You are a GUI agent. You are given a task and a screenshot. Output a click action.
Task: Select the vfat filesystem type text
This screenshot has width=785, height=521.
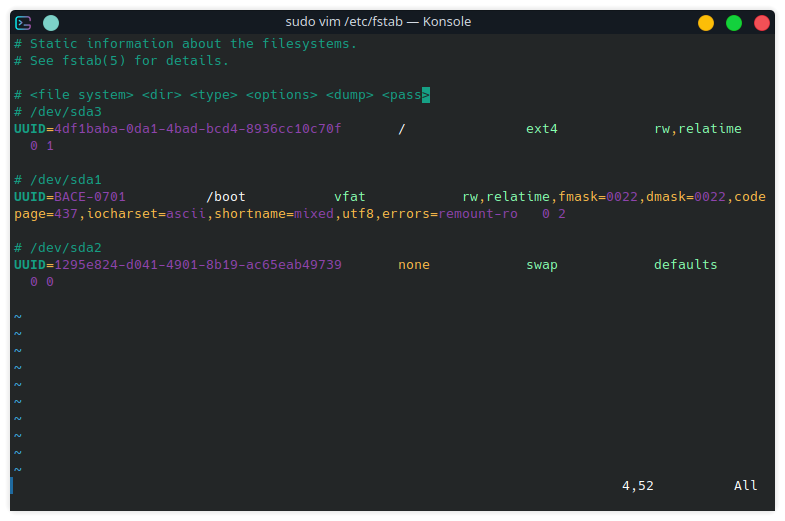pyautogui.click(x=350, y=197)
